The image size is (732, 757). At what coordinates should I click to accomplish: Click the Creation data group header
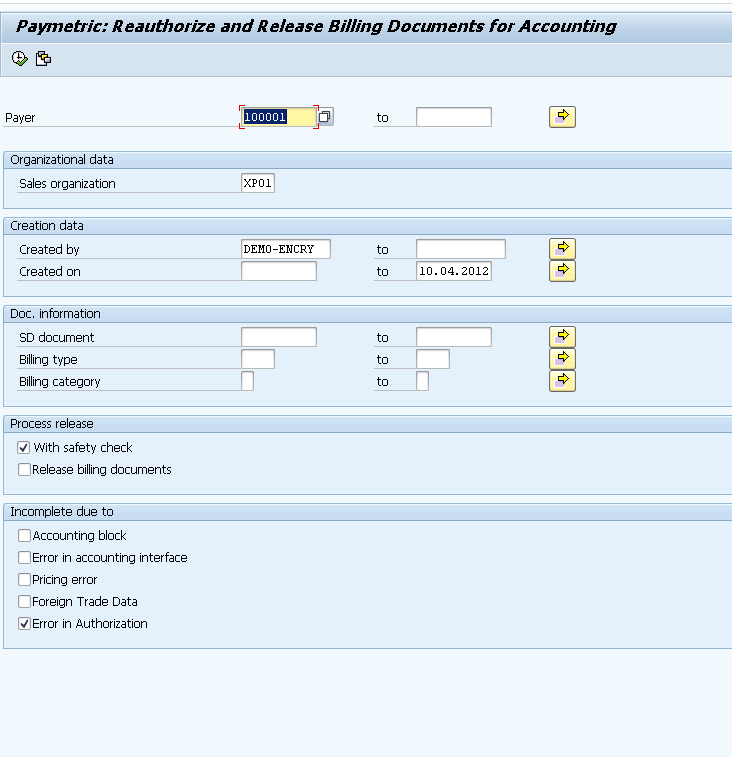(x=47, y=226)
